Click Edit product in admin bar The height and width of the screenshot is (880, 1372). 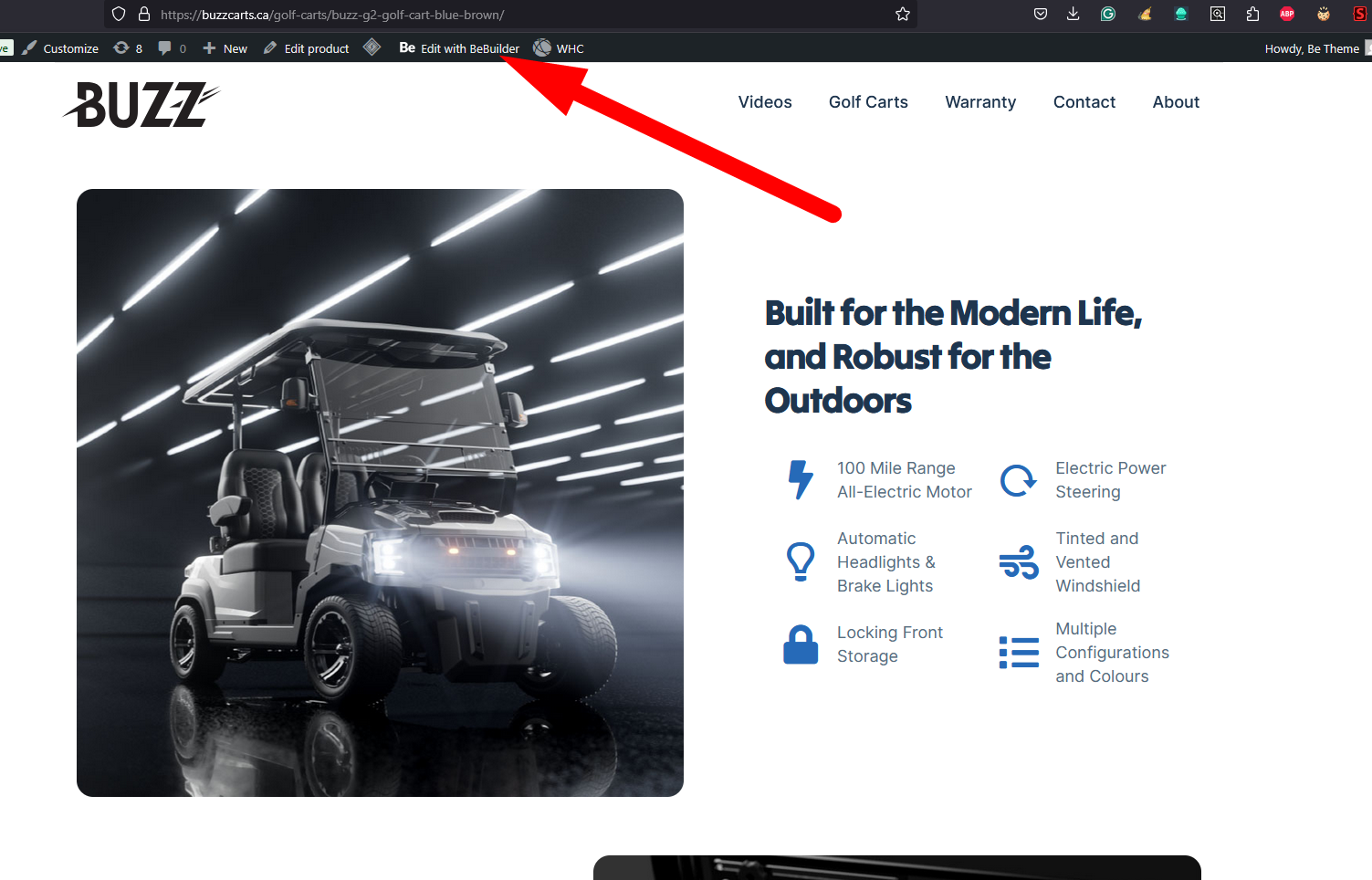pos(307,48)
